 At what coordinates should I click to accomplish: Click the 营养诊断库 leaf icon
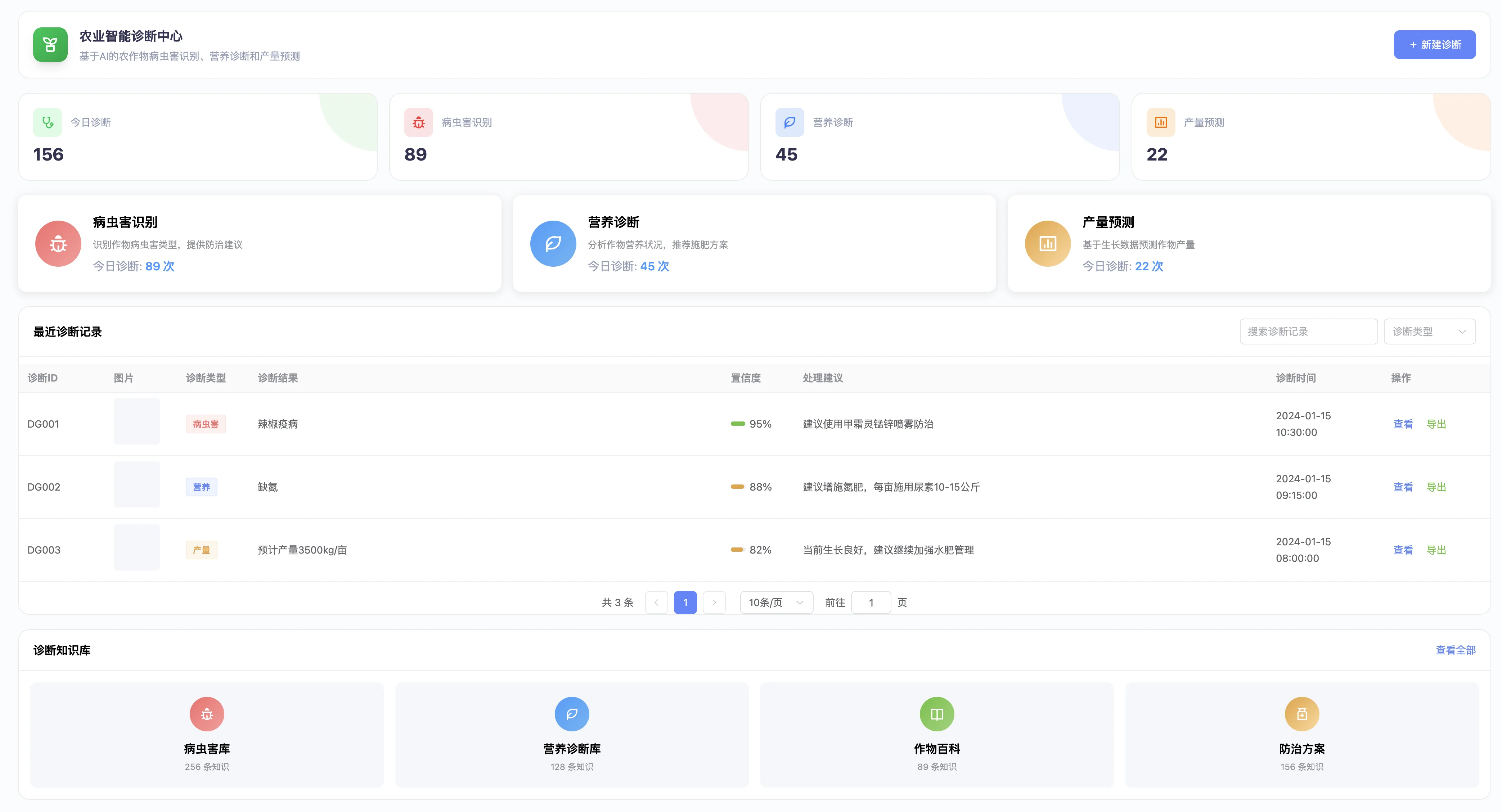(571, 713)
